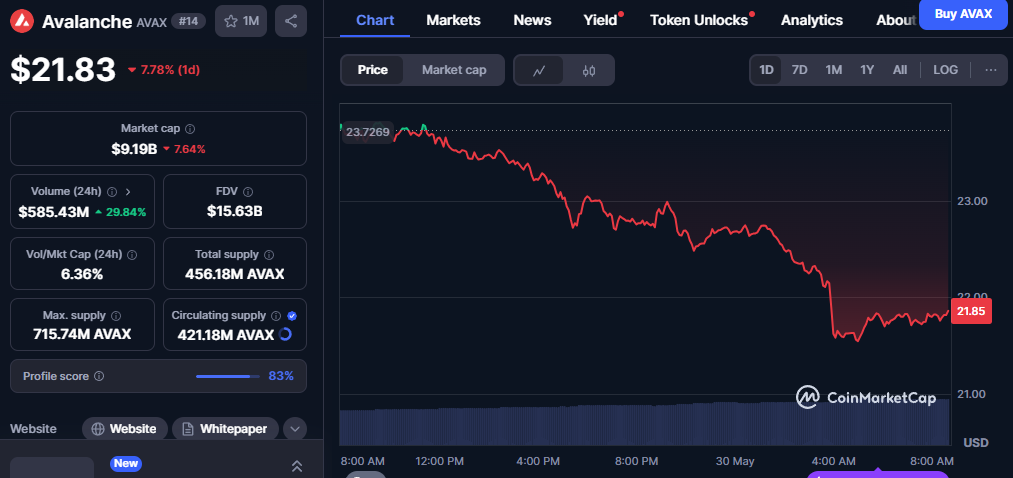
Task: Open the Markets tab
Action: pyautogui.click(x=454, y=20)
